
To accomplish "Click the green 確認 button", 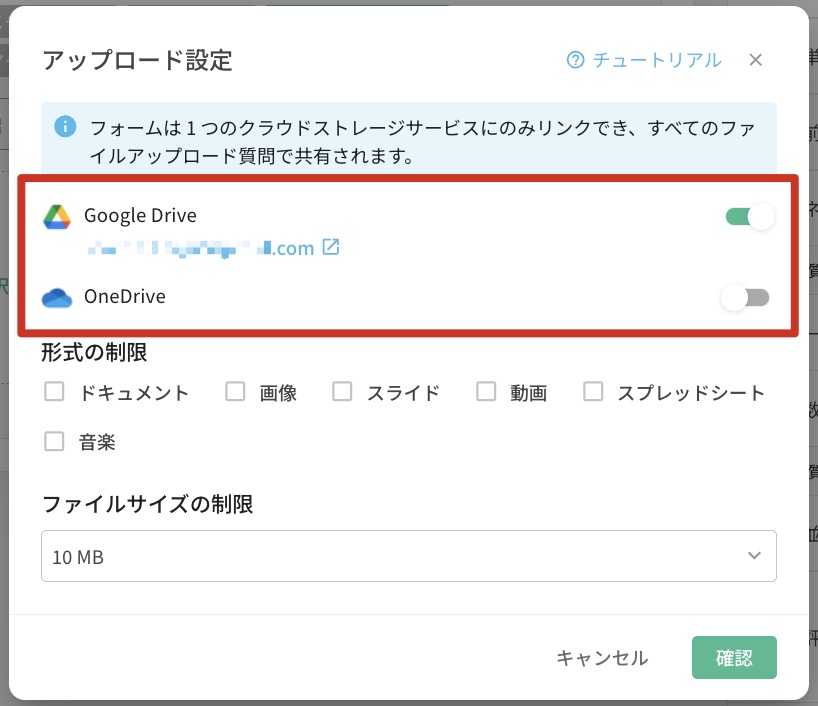I will click(x=734, y=657).
